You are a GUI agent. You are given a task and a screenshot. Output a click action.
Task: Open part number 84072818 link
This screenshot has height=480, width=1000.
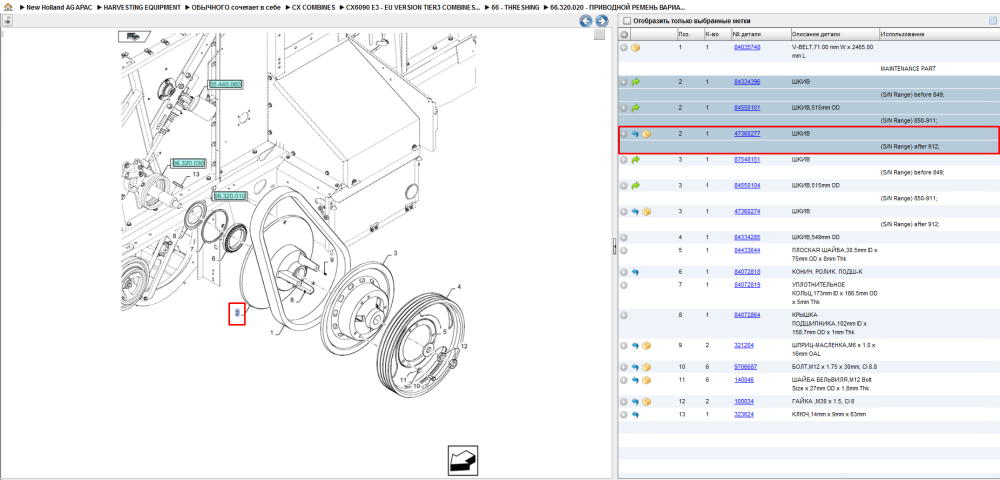click(x=747, y=272)
